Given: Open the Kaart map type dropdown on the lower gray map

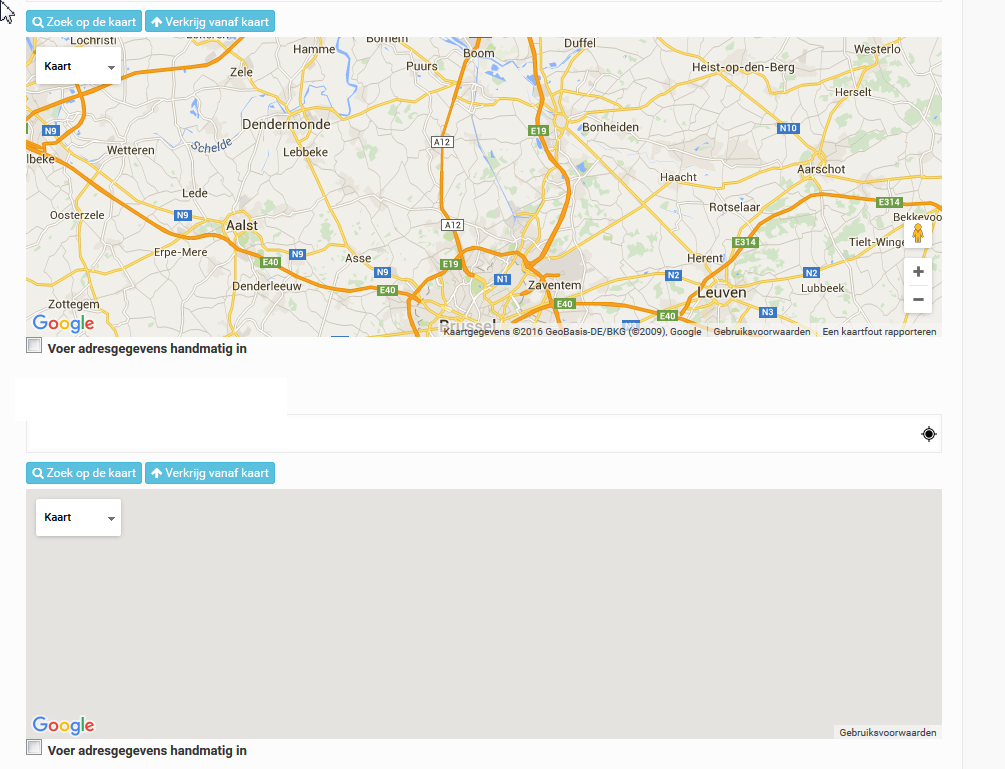Looking at the screenshot, I should point(78,517).
